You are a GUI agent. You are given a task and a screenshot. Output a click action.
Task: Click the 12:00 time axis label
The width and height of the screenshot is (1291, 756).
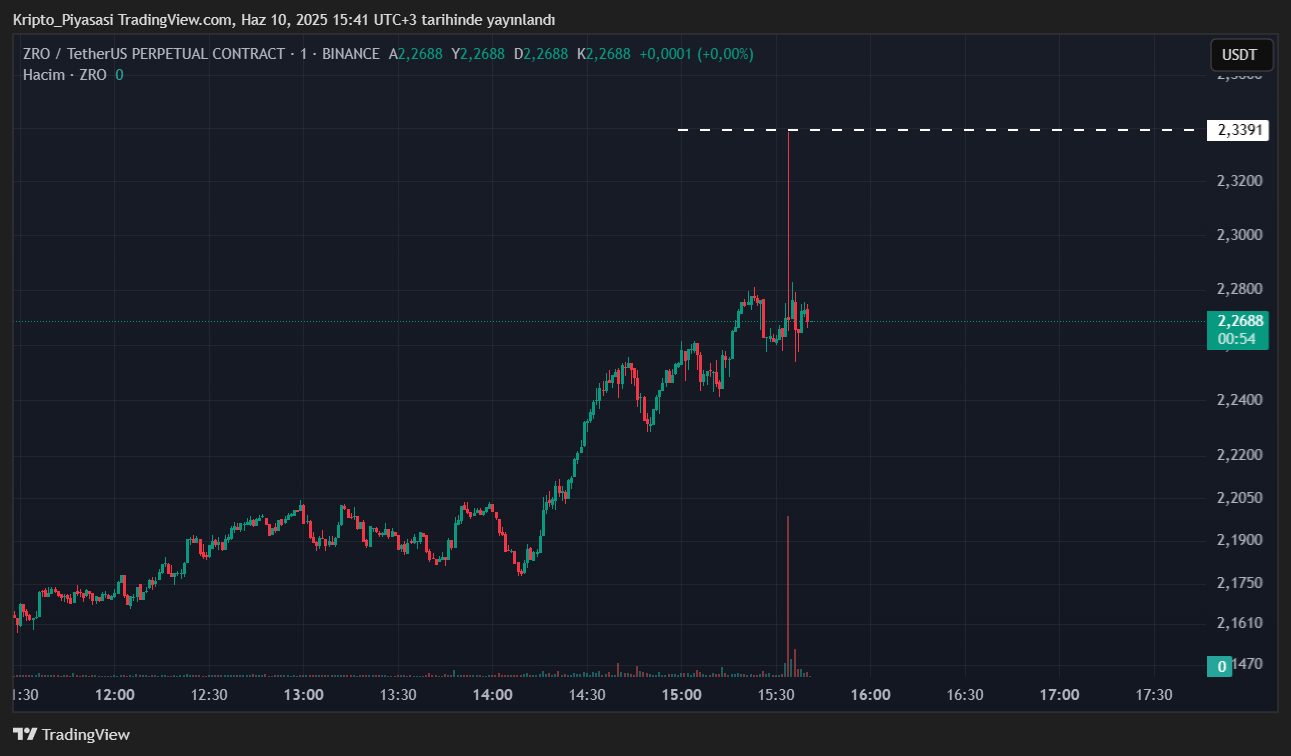[x=114, y=694]
